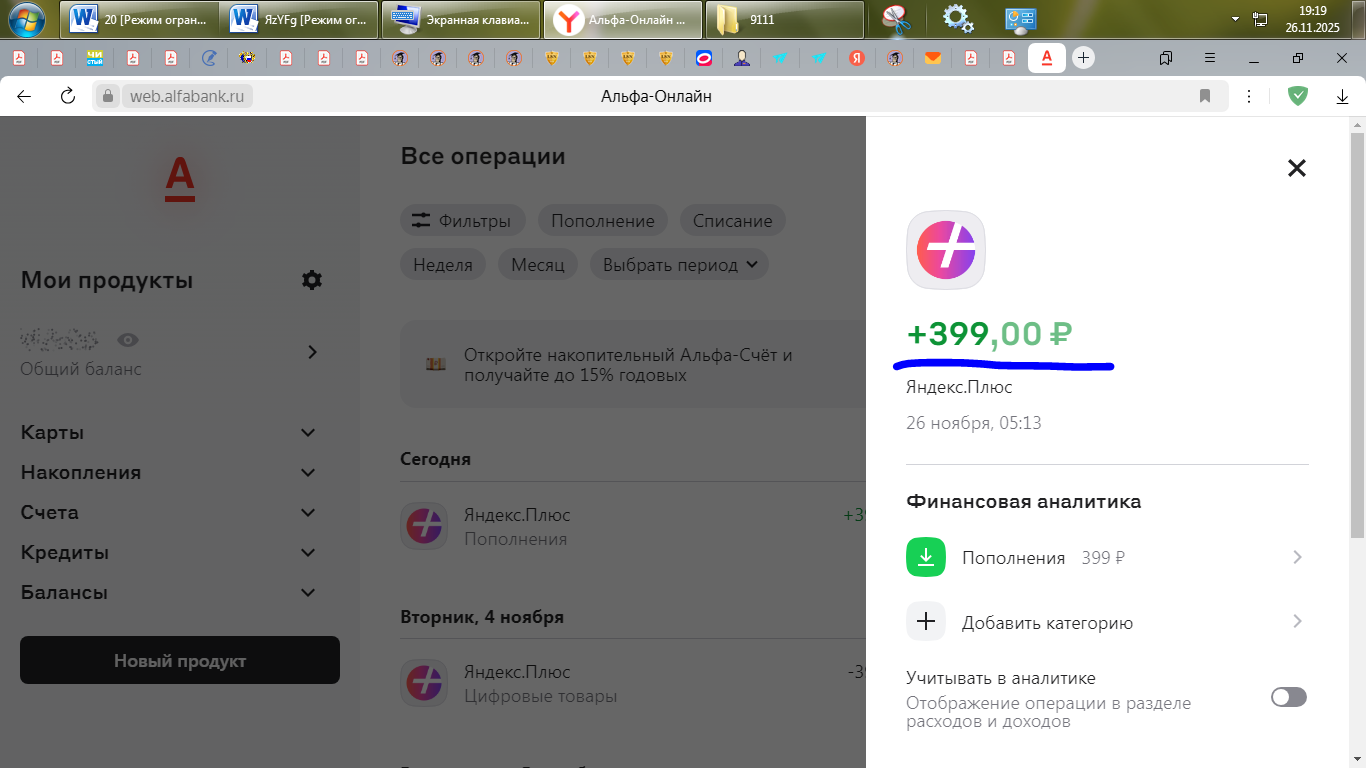Open the browser downloads arrow icon
This screenshot has height=768, width=1366.
click(1342, 96)
